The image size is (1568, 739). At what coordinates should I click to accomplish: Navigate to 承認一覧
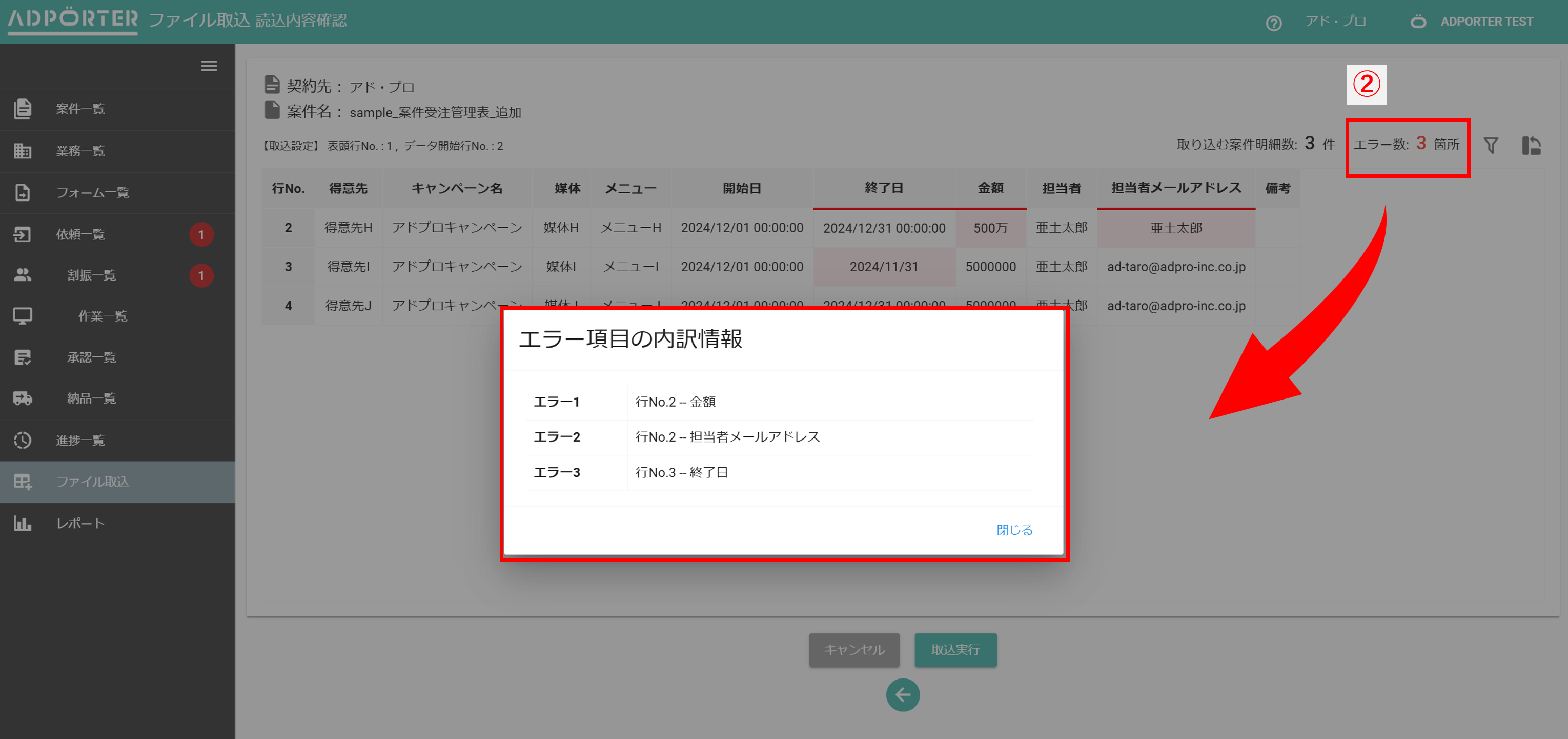click(x=117, y=357)
